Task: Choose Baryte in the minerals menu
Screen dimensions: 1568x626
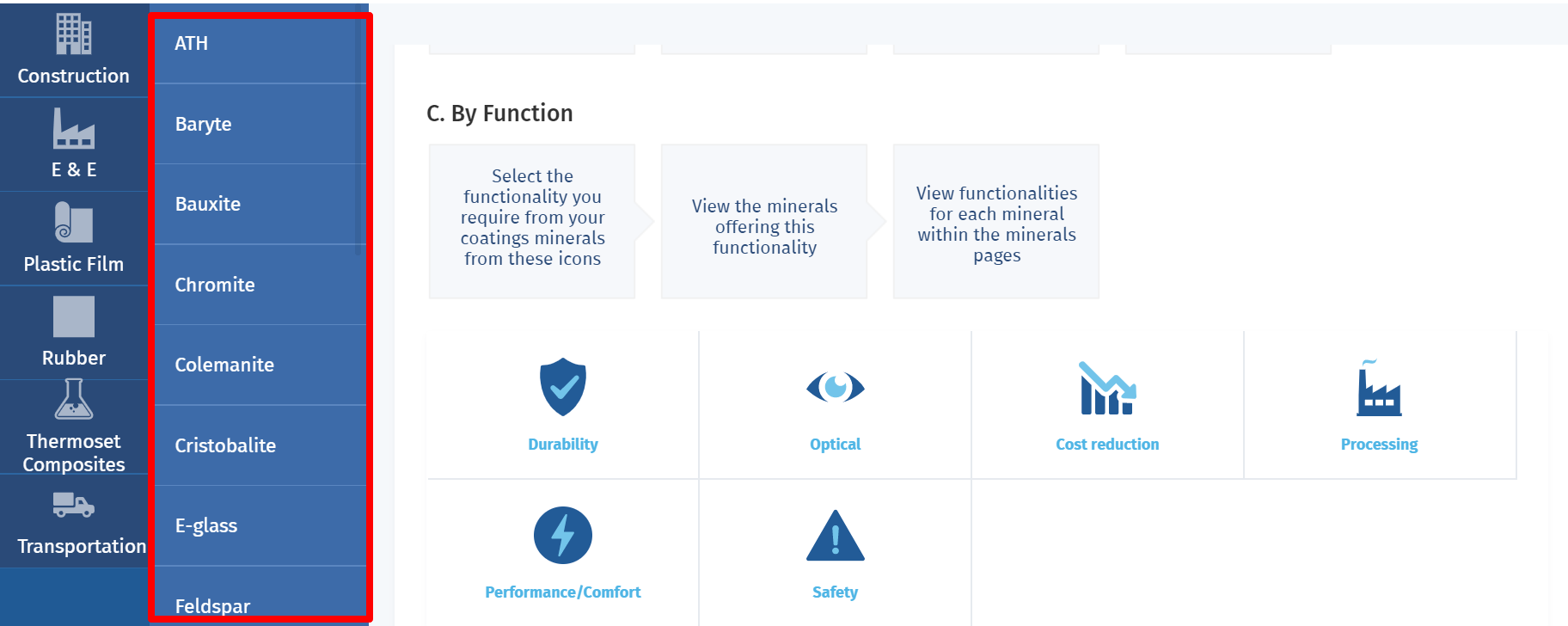Action: 204,124
